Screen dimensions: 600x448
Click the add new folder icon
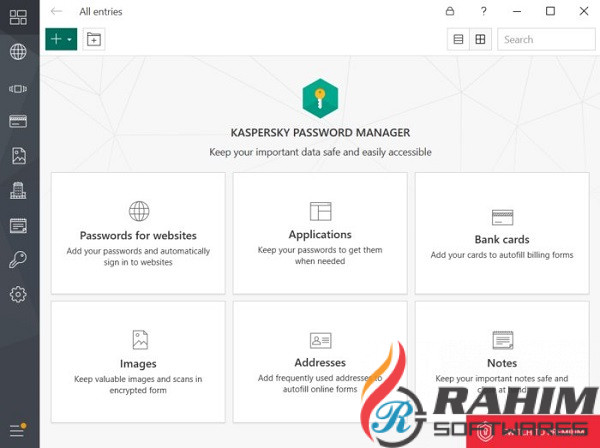[x=94, y=39]
